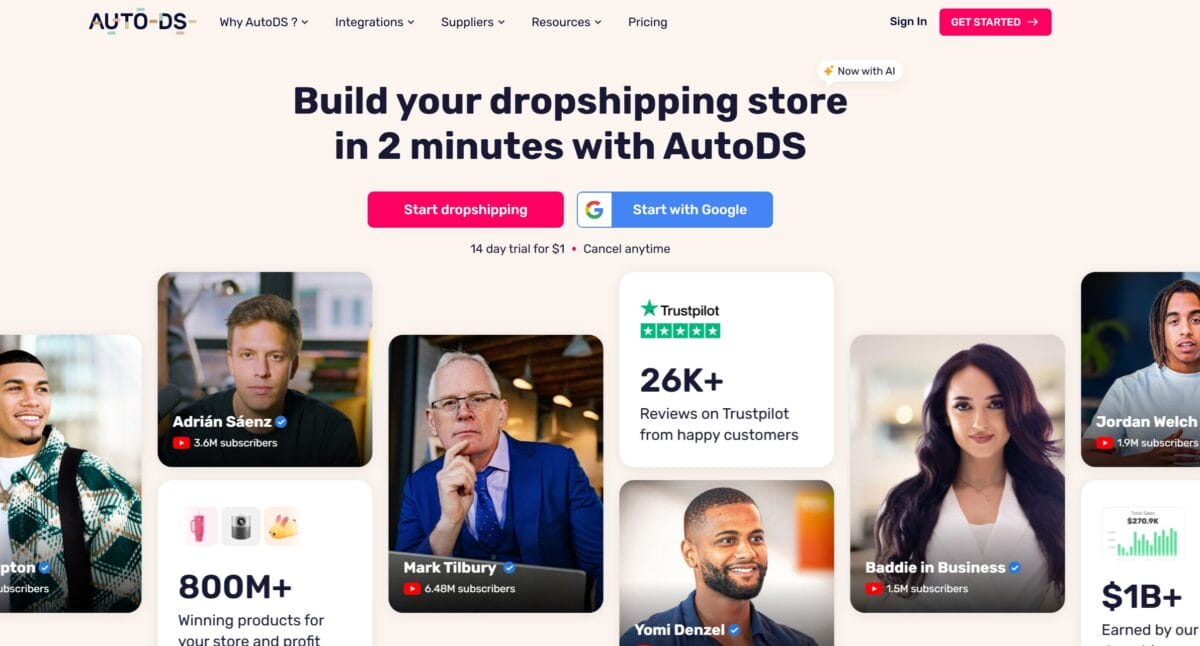Click Baddie in Business verified badge
This screenshot has width=1200, height=646.
1015,567
